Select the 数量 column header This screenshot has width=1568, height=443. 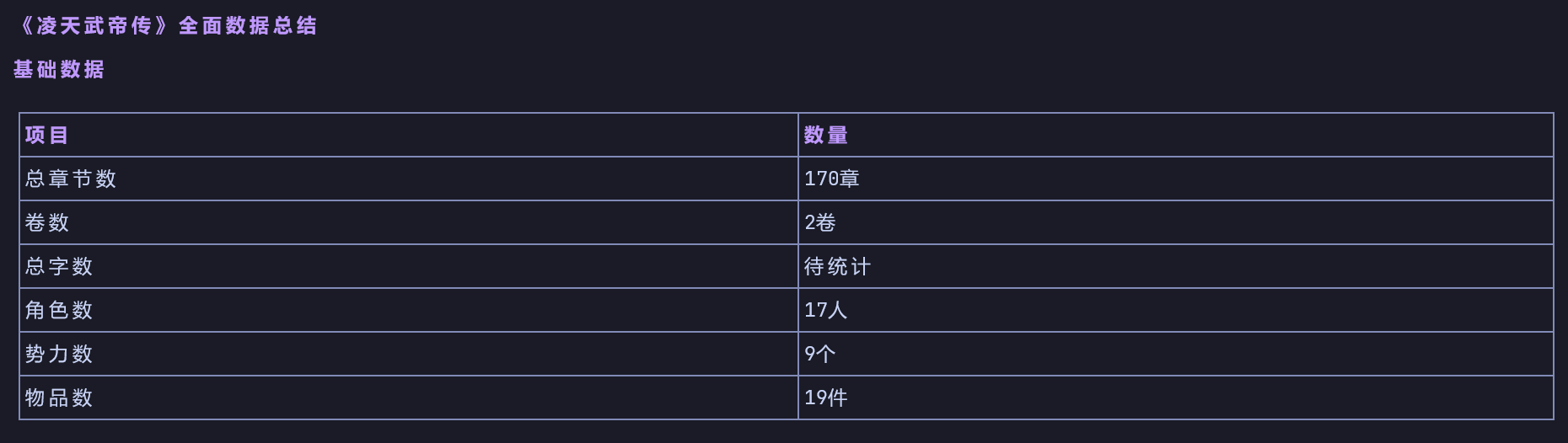pos(826,135)
